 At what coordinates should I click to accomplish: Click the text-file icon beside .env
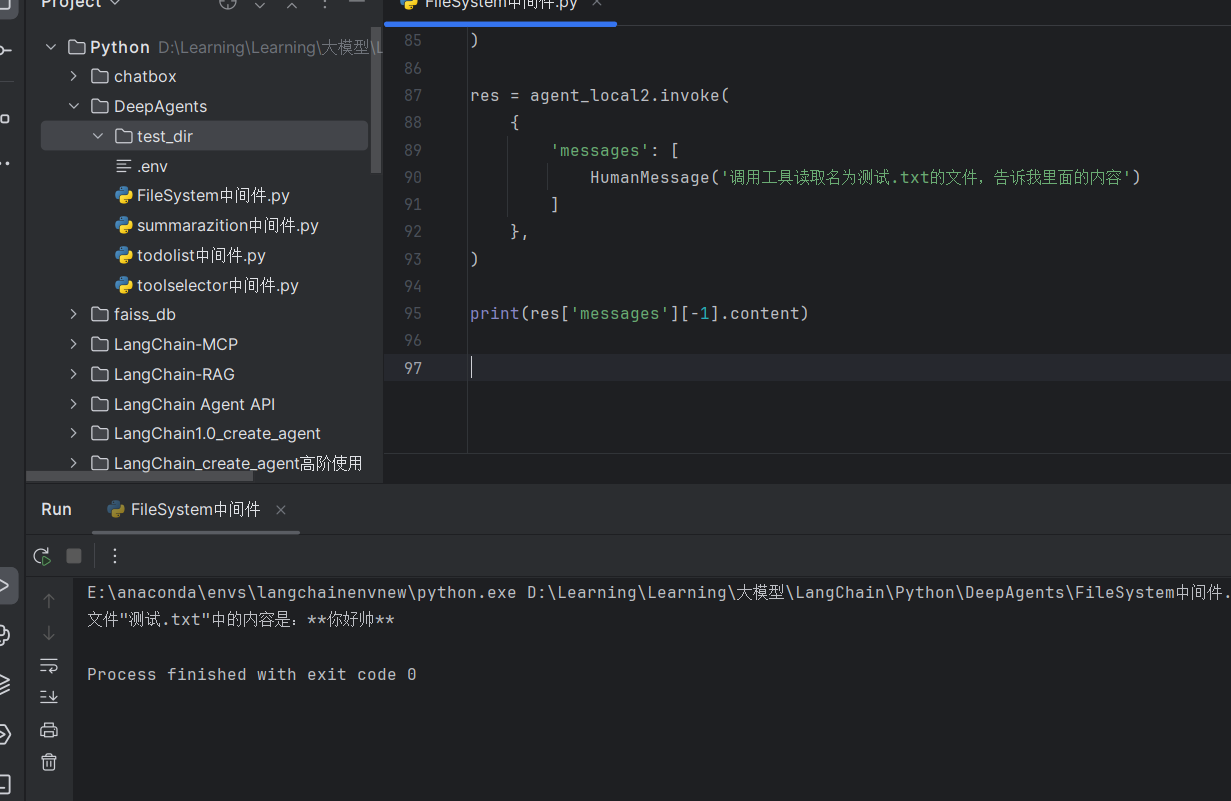(124, 166)
